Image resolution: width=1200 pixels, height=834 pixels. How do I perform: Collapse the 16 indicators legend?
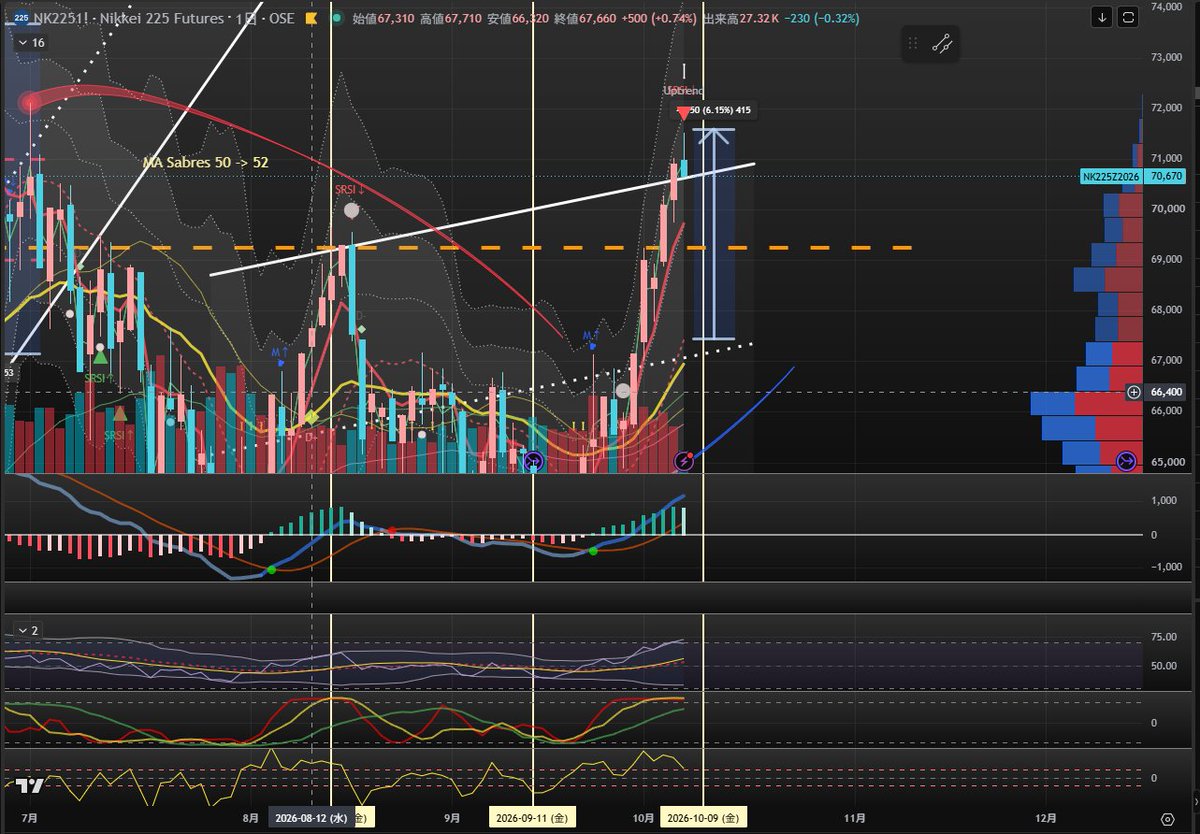[x=30, y=43]
